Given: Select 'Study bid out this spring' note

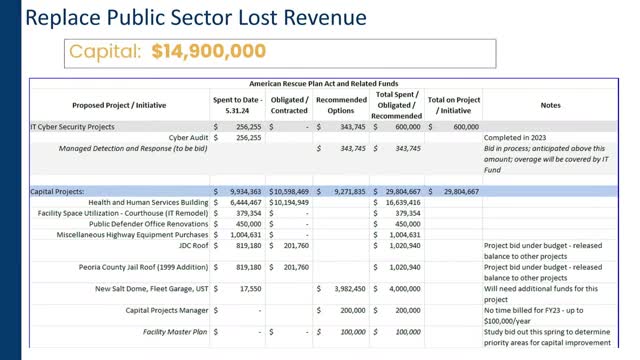Looking at the screenshot, I should click(x=547, y=338).
